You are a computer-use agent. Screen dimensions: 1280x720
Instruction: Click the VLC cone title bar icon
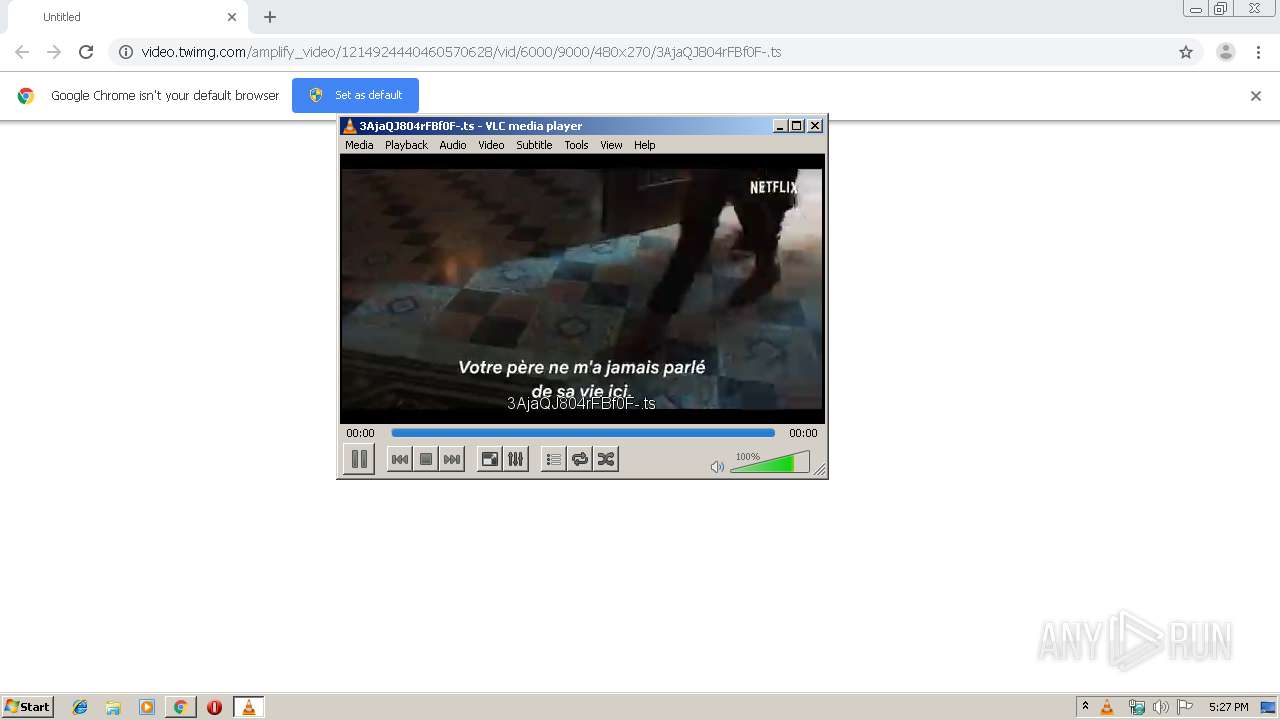pyautogui.click(x=349, y=126)
